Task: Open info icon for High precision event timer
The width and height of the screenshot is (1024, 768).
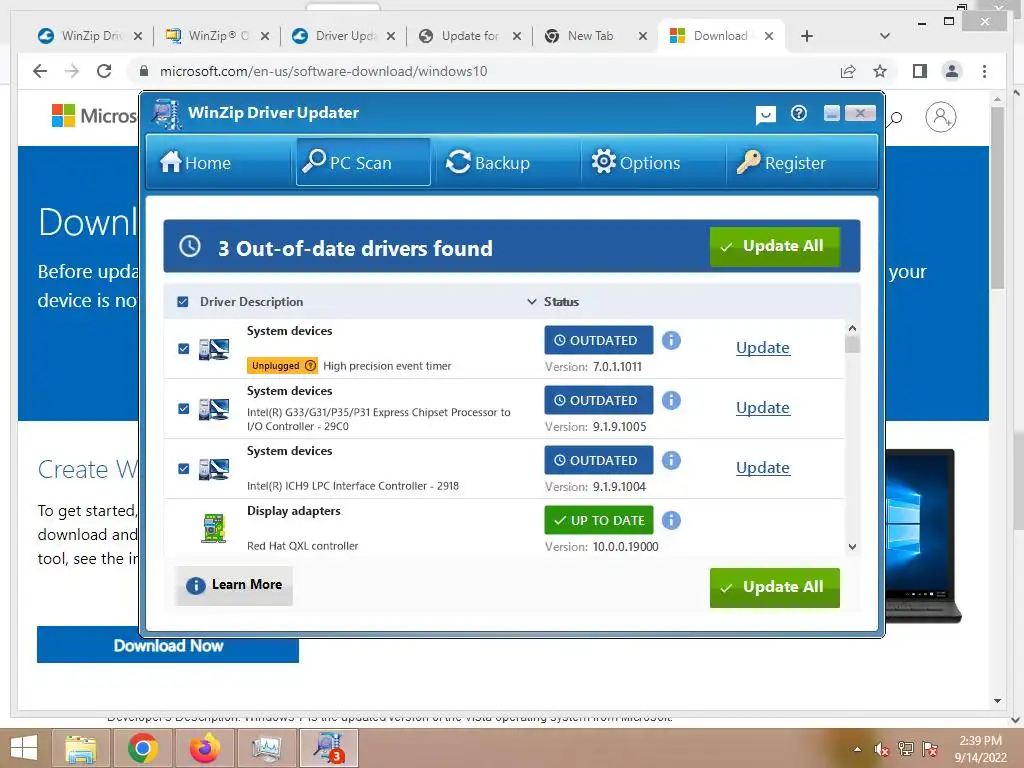Action: 671,340
